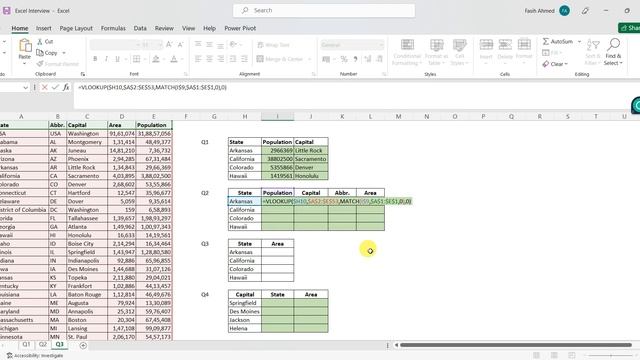The image size is (640, 360).
Task: Click the Share button
Action: pyautogui.click(x=629, y=28)
